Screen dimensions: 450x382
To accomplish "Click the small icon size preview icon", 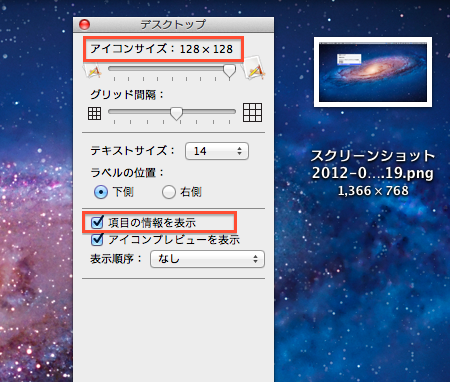I will pos(93,71).
